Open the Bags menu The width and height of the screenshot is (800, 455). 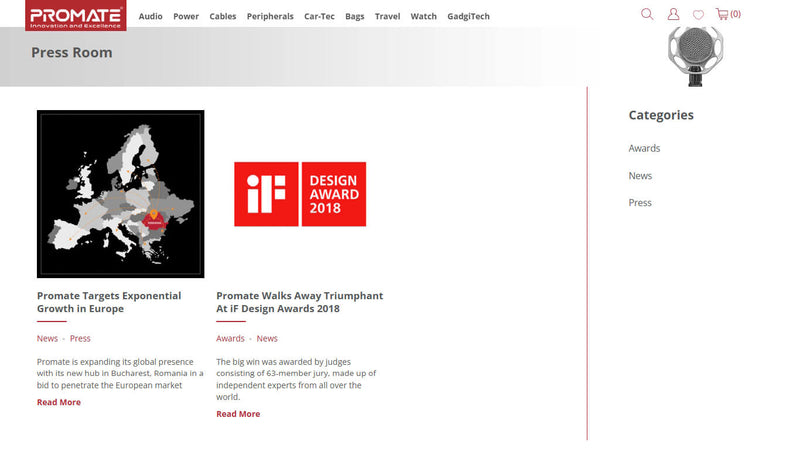coord(355,16)
